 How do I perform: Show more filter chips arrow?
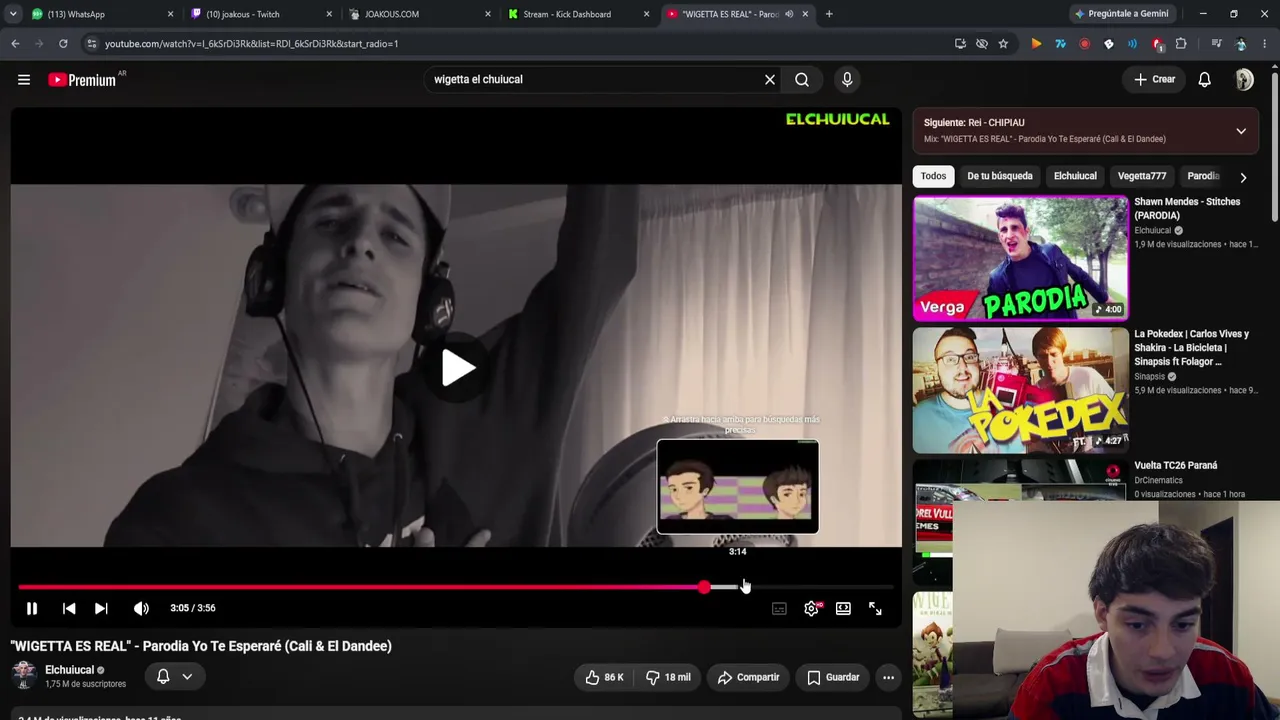[1243, 177]
